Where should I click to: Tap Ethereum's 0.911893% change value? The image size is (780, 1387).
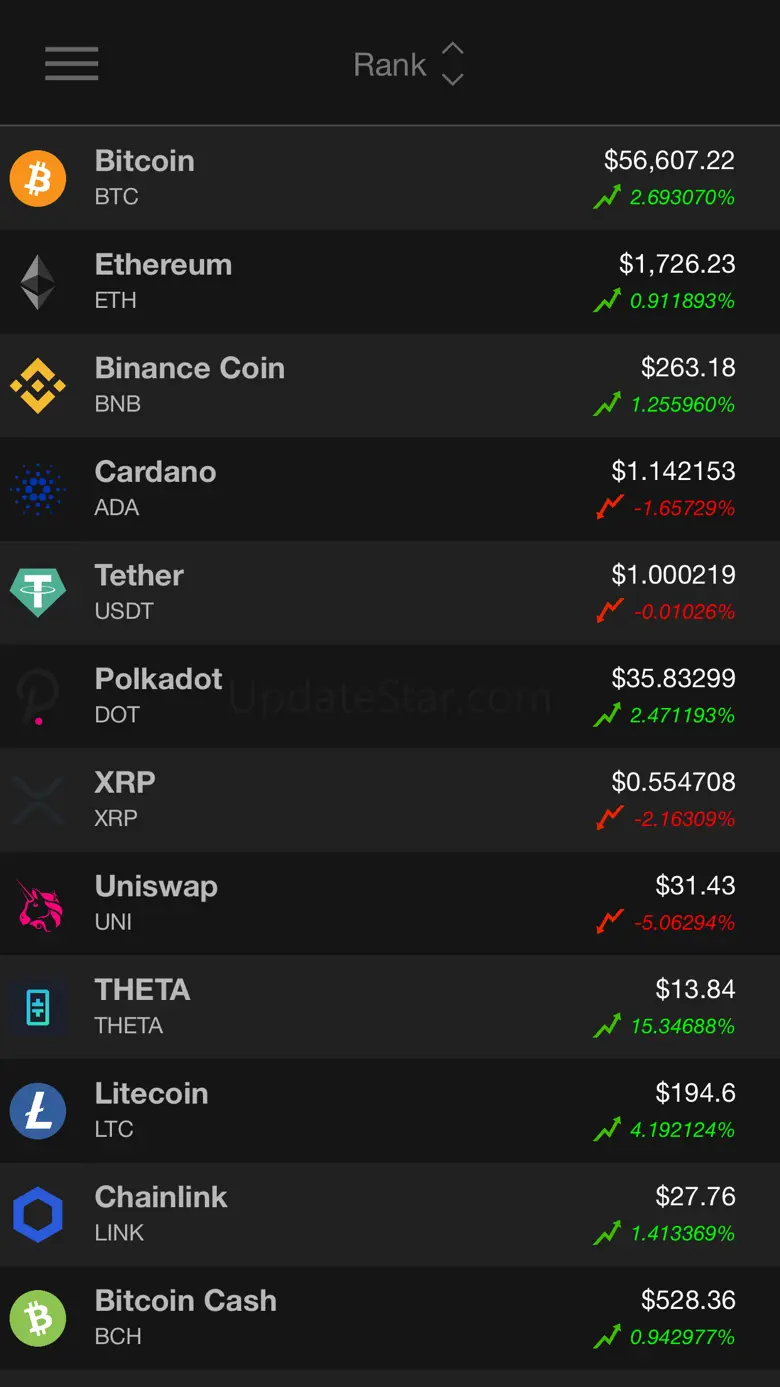(682, 301)
